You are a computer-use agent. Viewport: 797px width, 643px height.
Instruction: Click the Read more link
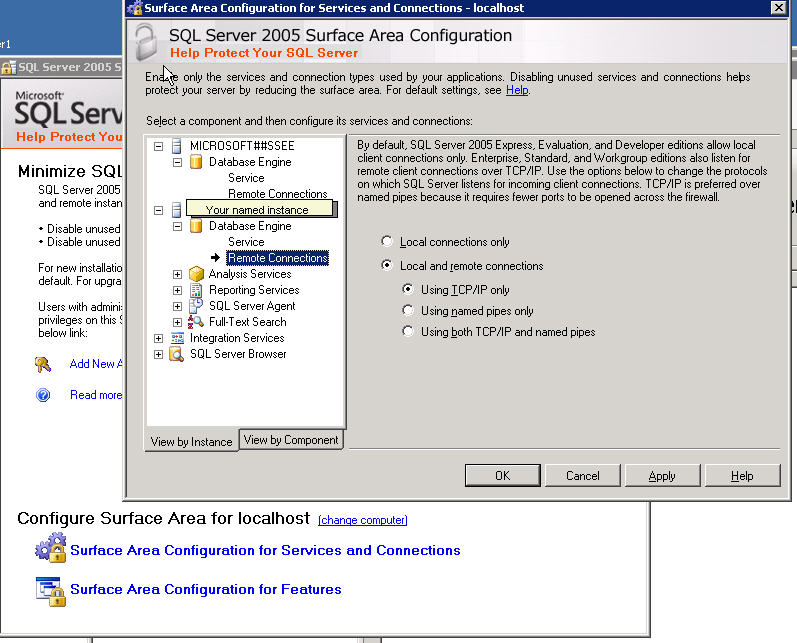(96, 395)
